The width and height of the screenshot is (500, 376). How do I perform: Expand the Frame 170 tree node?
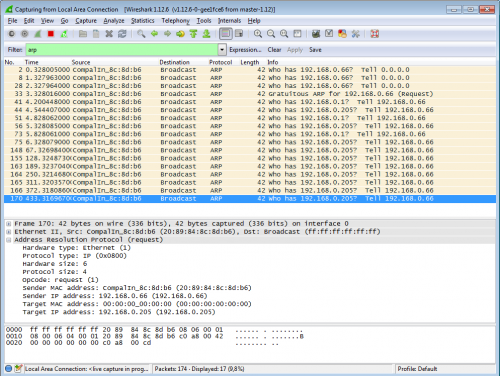tap(9, 224)
